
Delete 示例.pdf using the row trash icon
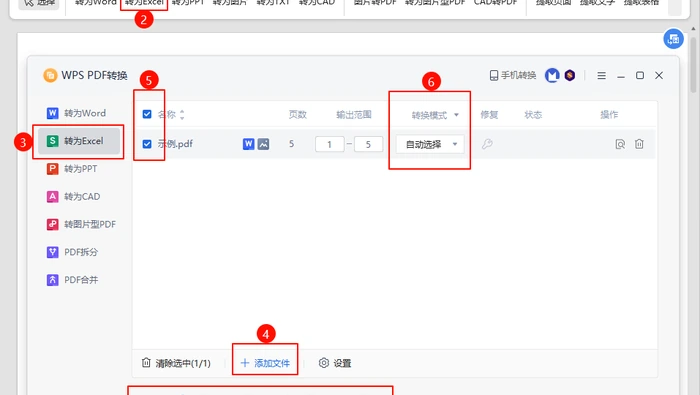point(639,144)
